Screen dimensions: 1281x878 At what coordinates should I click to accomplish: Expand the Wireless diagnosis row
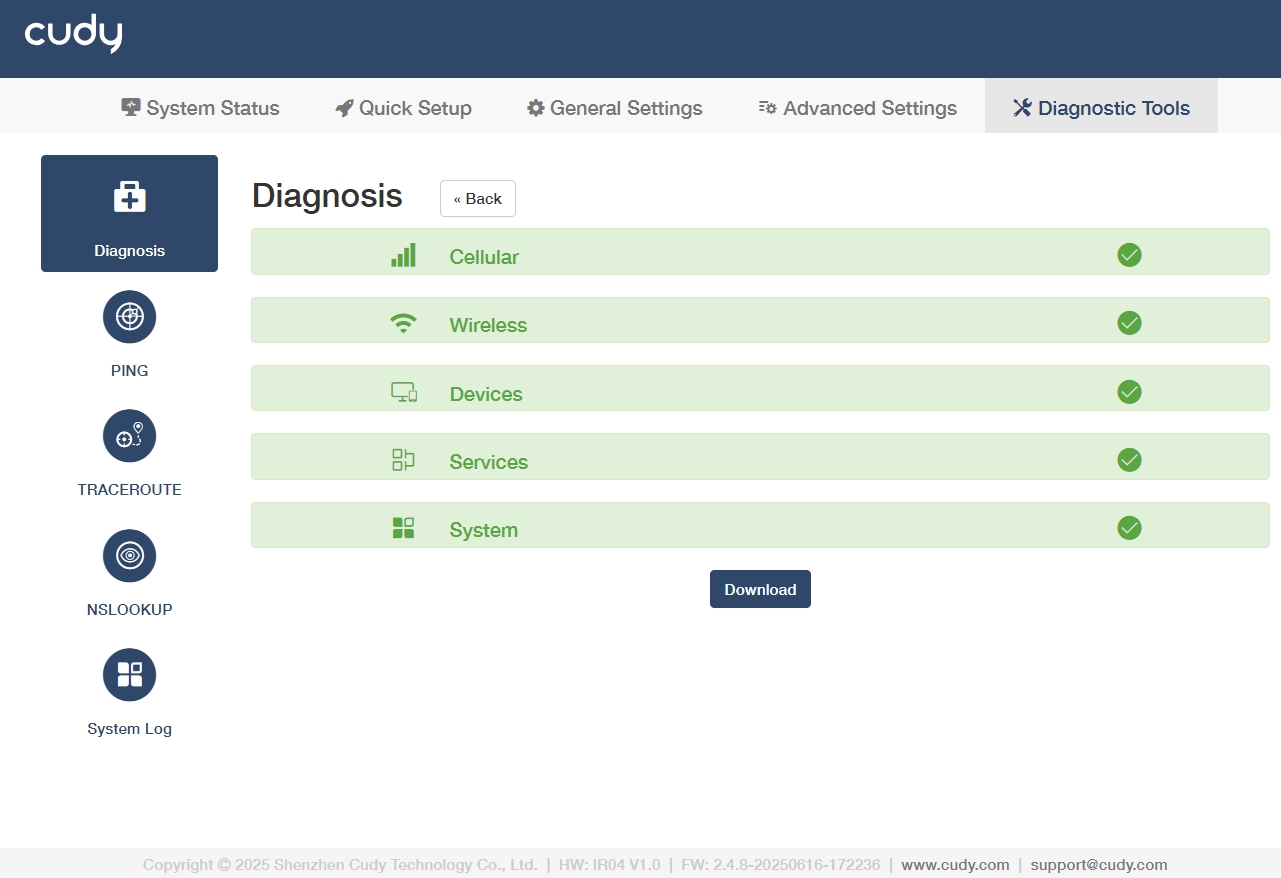click(x=760, y=320)
